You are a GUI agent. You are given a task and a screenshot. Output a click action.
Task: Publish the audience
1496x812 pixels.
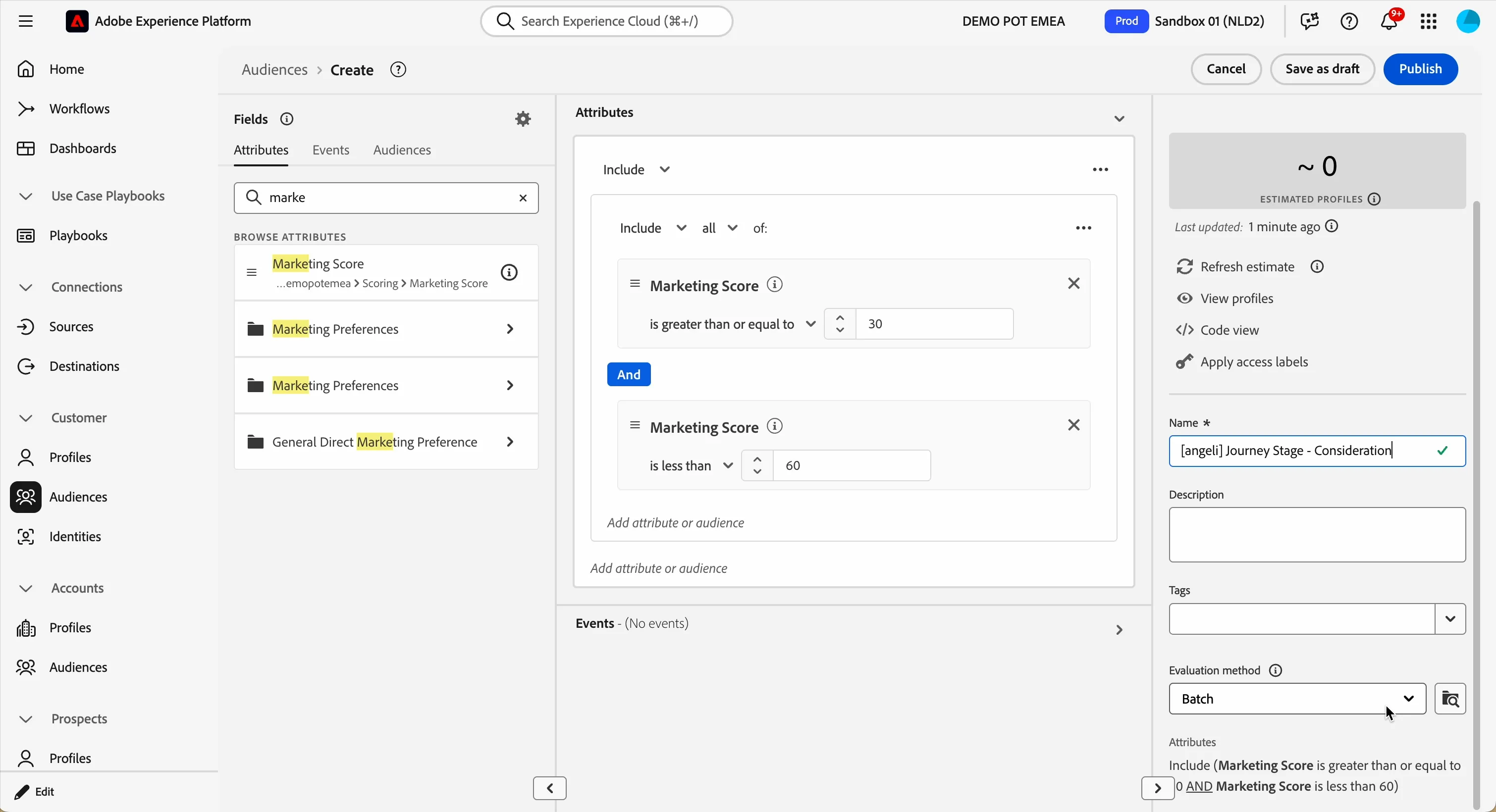click(x=1421, y=70)
